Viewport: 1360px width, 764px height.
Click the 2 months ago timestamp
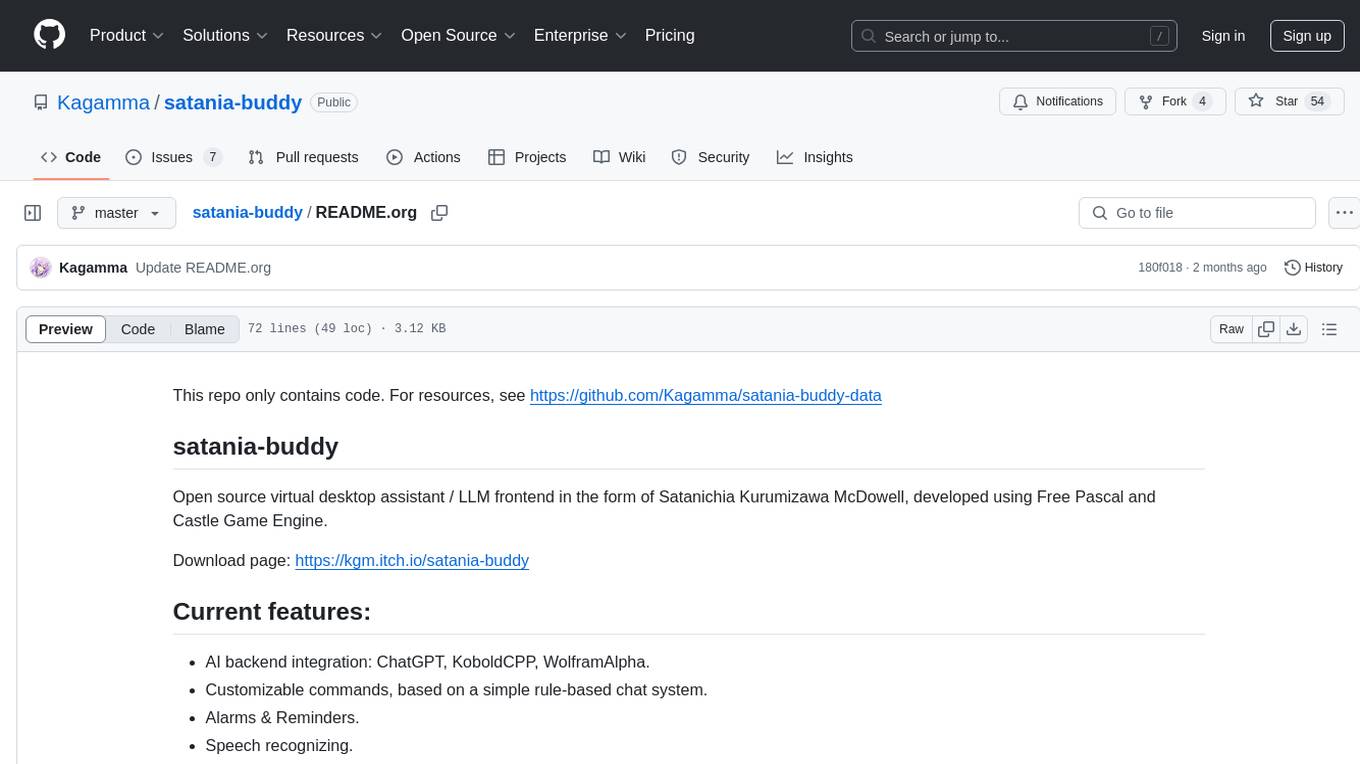[1230, 268]
